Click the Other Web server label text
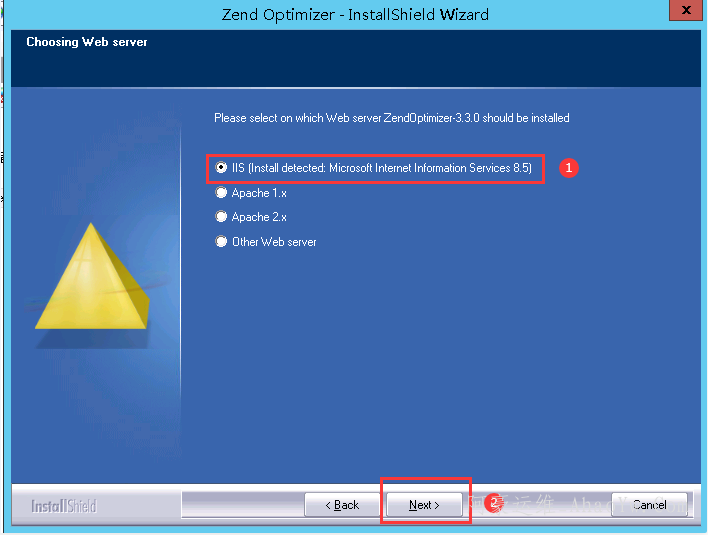 274,242
